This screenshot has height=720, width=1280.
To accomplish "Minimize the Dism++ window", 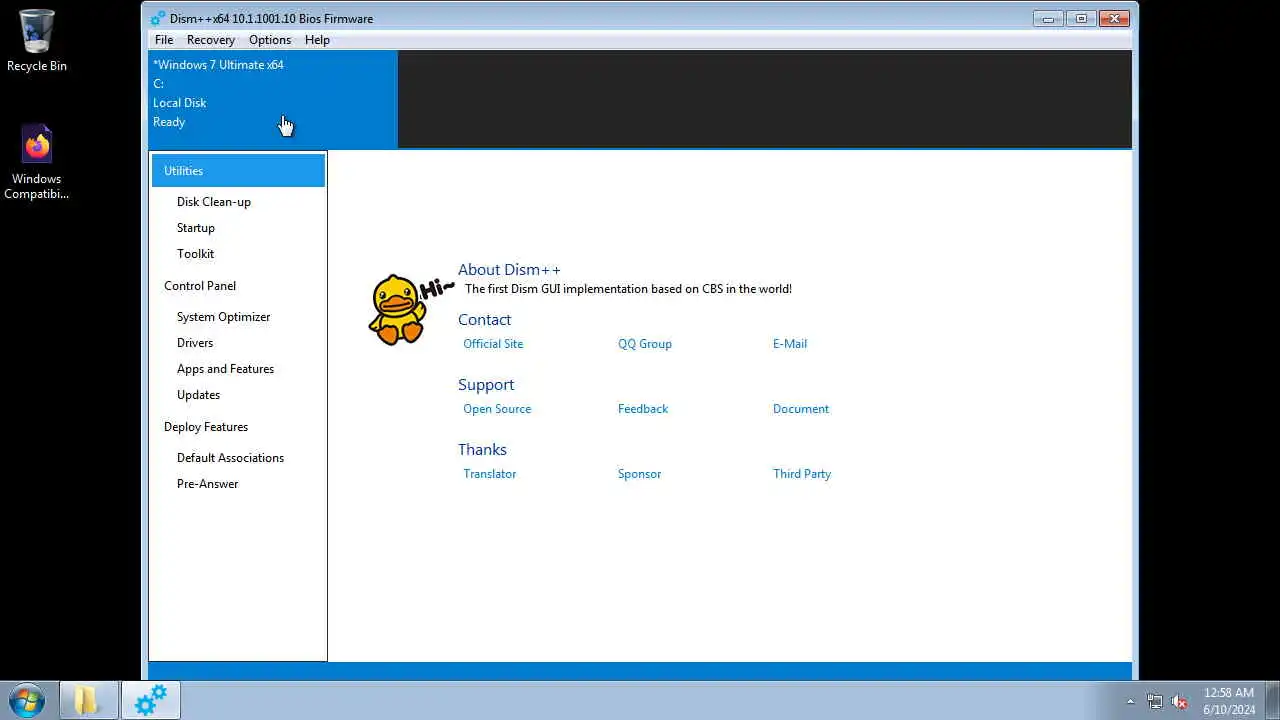I will tap(1048, 18).
